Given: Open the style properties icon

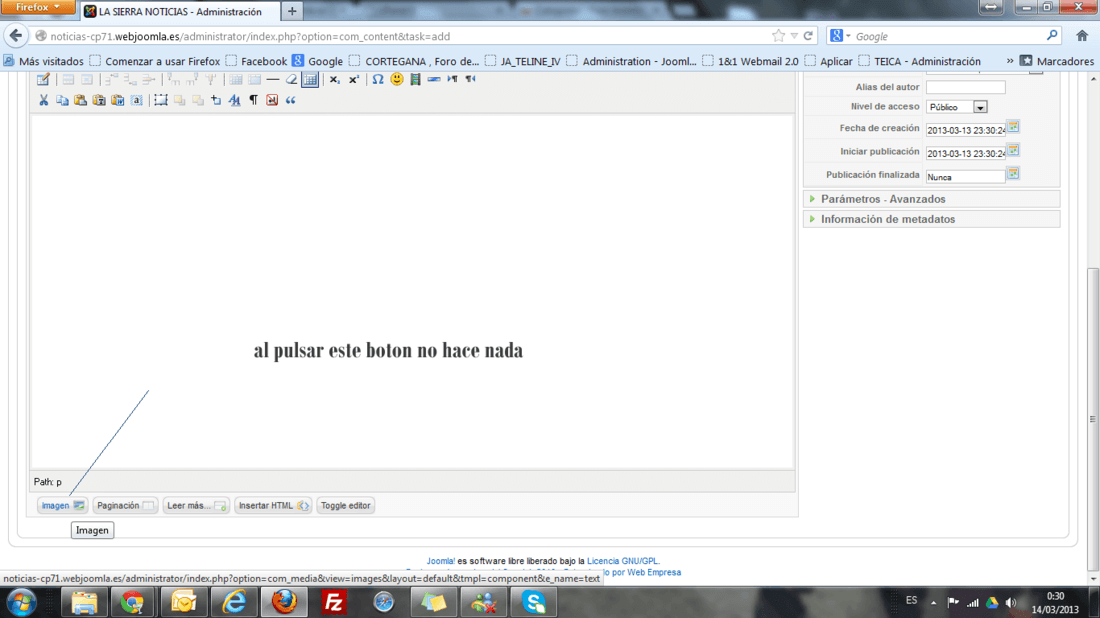Looking at the screenshot, I should pyautogui.click(x=234, y=100).
